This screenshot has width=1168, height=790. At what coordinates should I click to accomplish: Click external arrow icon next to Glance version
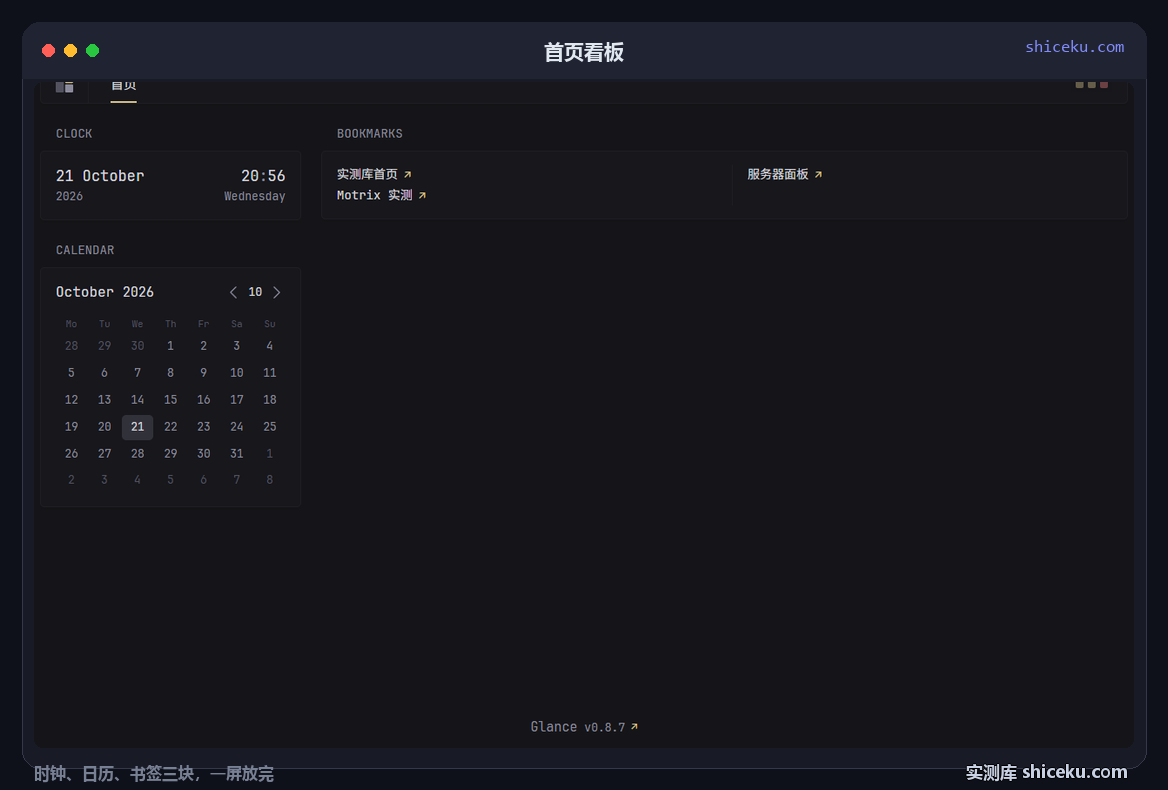[x=634, y=727]
